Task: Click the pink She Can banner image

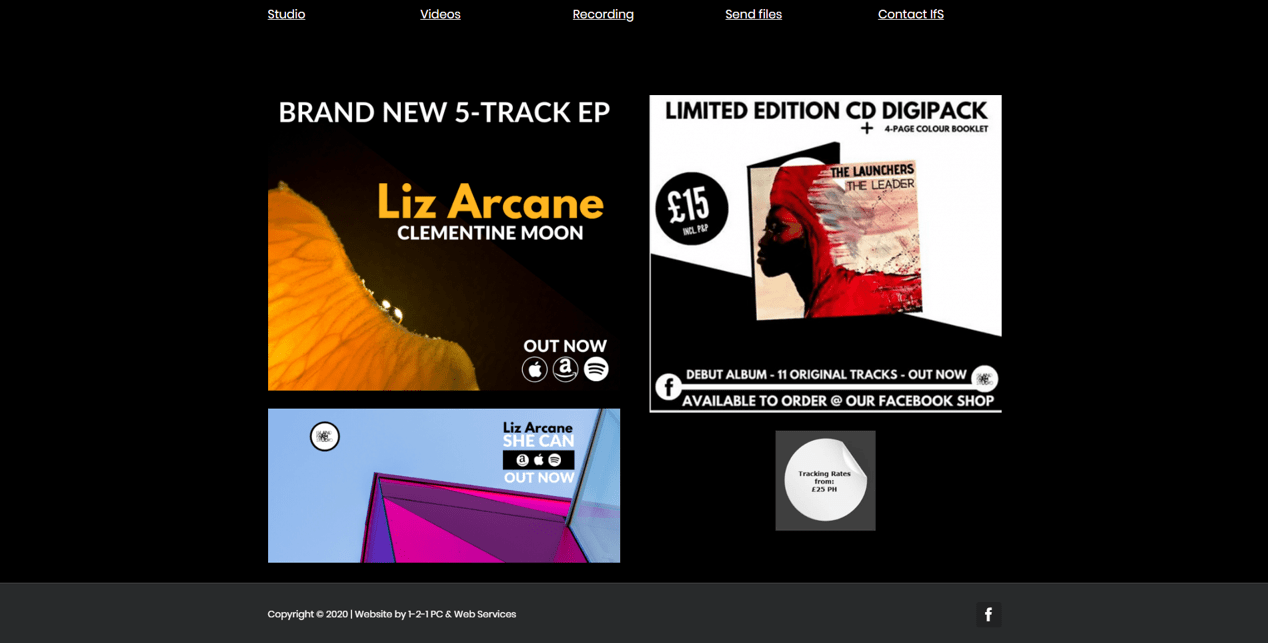Action: (444, 486)
